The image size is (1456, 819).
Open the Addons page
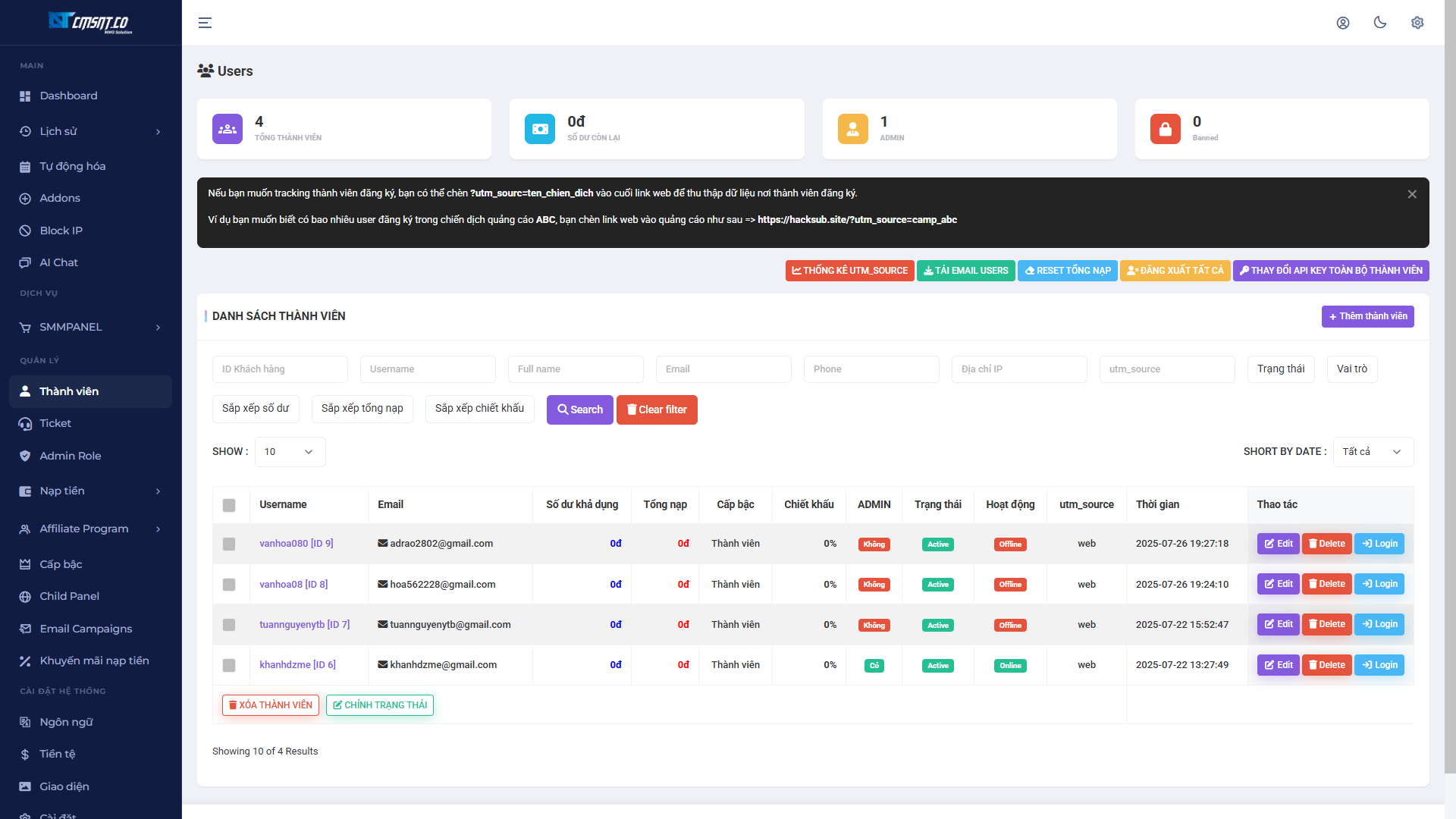coord(91,198)
